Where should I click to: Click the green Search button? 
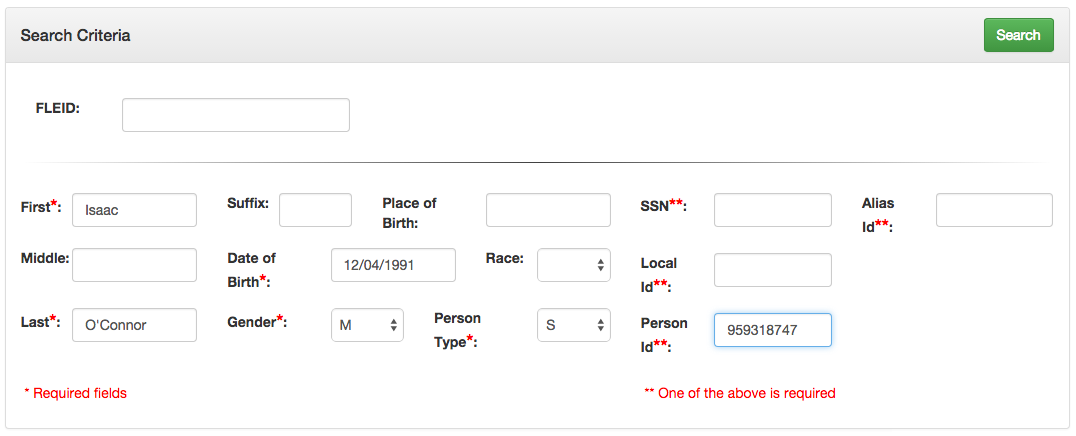point(1018,35)
